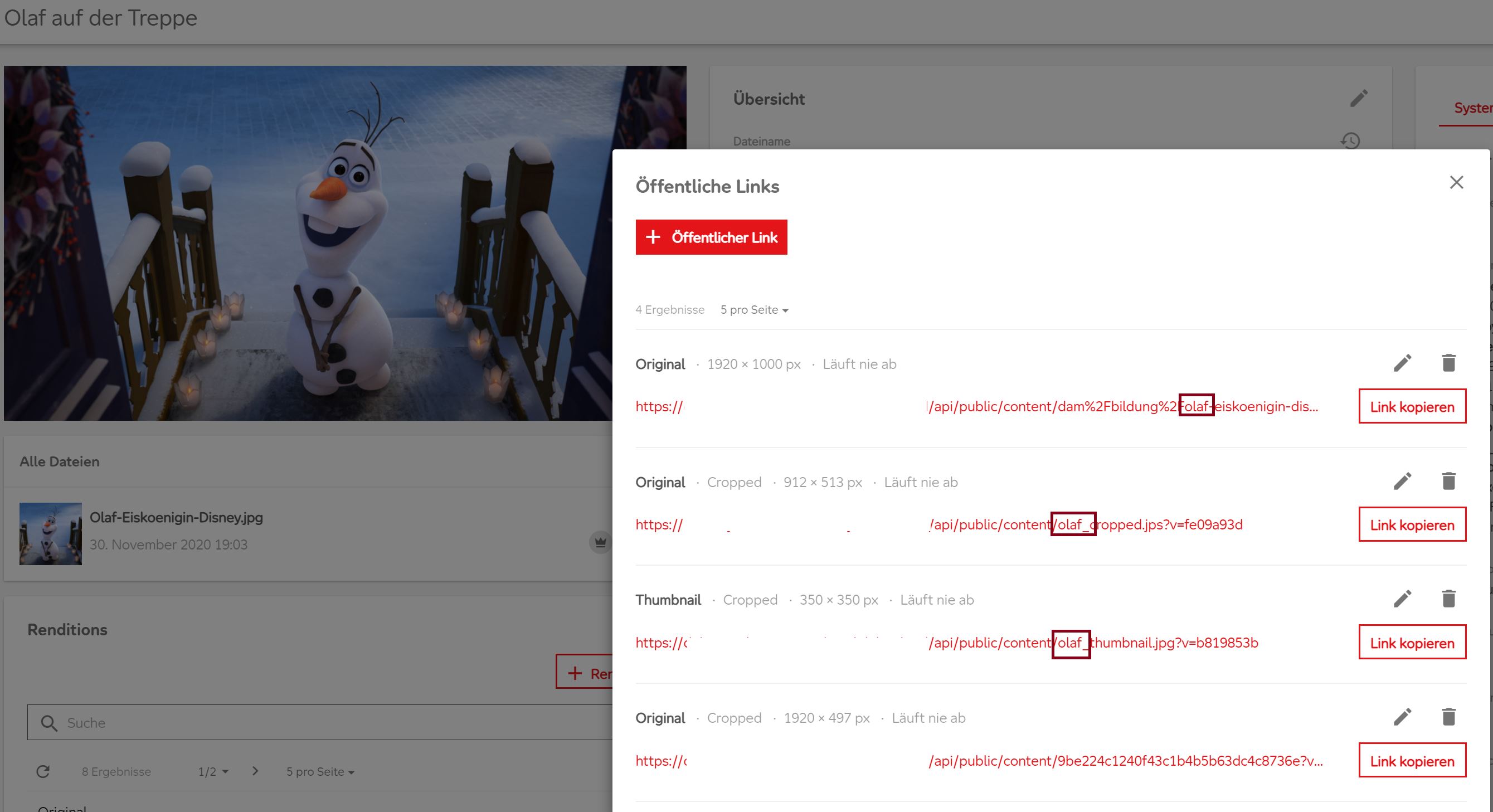Go to next Renditions page via chevron

(255, 771)
